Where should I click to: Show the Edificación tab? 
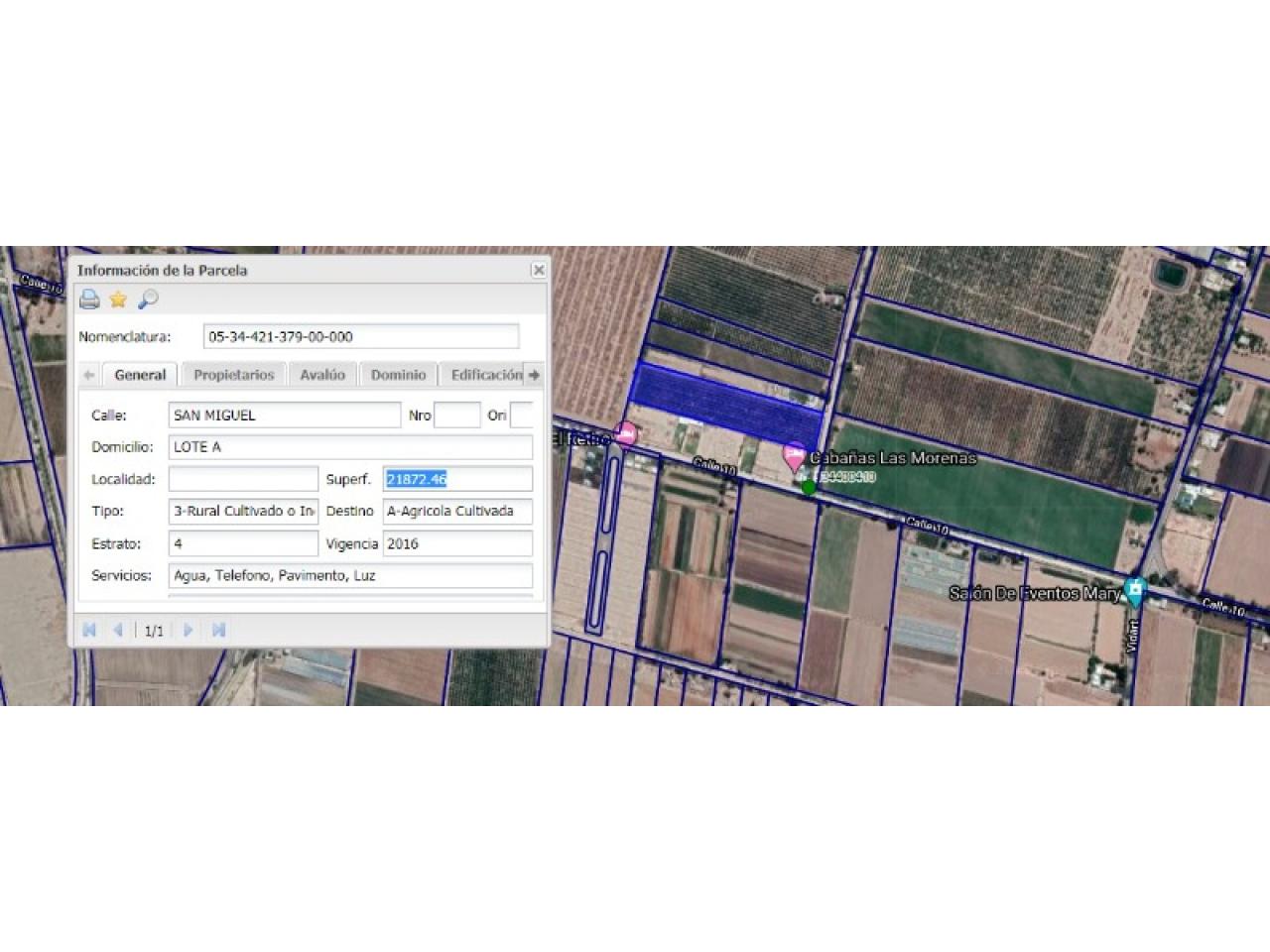click(x=485, y=375)
